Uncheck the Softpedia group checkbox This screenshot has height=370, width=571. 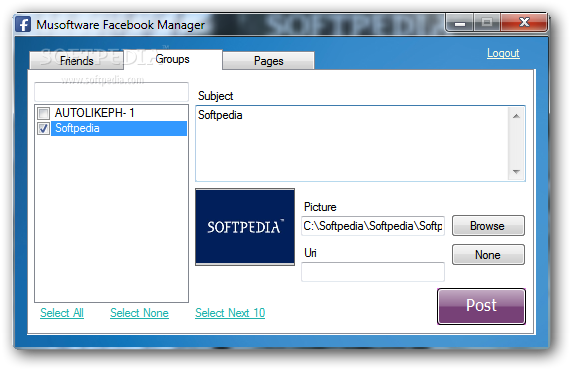(x=43, y=128)
